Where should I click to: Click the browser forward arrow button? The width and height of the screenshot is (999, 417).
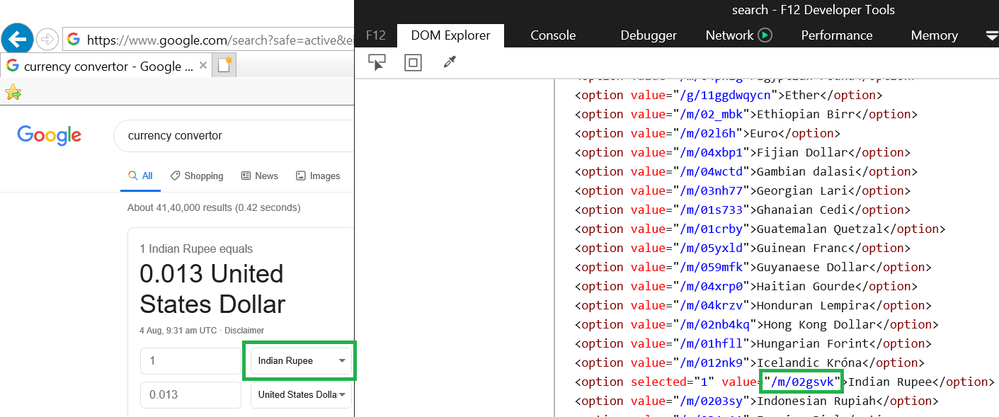[x=47, y=39]
